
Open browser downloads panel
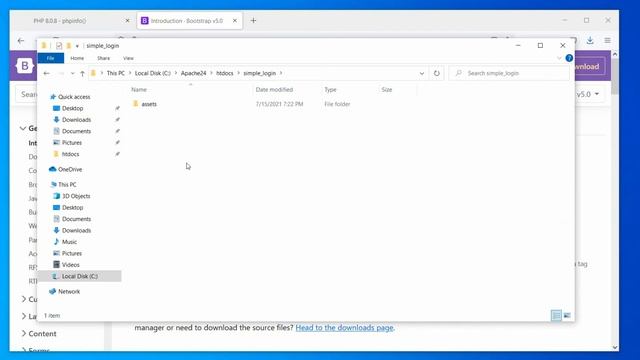pyautogui.click(x=590, y=40)
